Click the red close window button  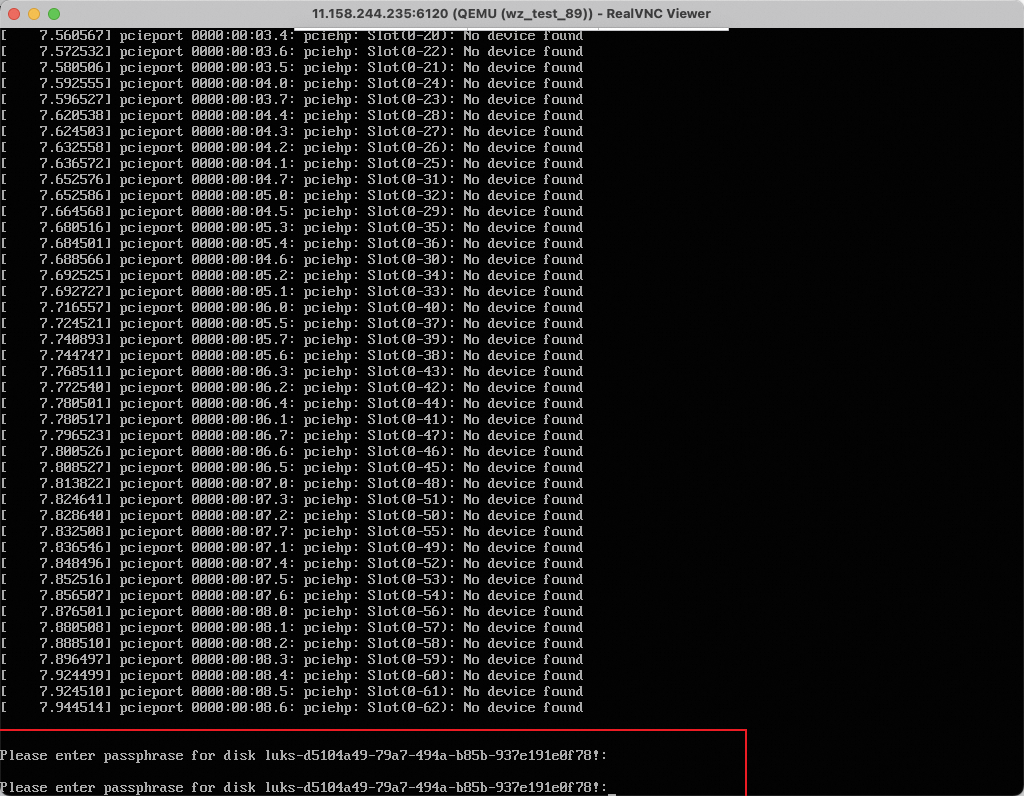13,14
